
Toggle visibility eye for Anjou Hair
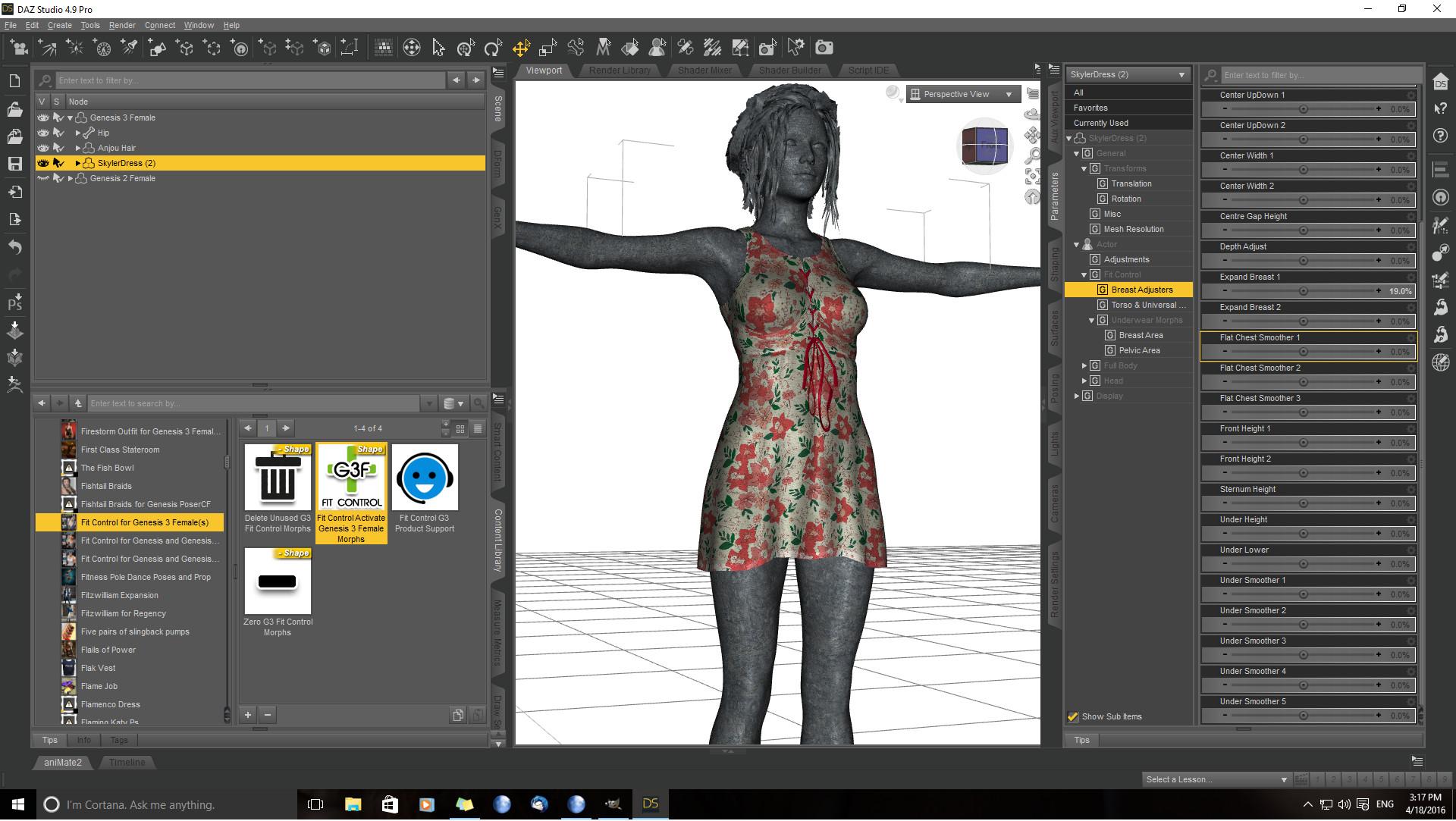pos(43,148)
